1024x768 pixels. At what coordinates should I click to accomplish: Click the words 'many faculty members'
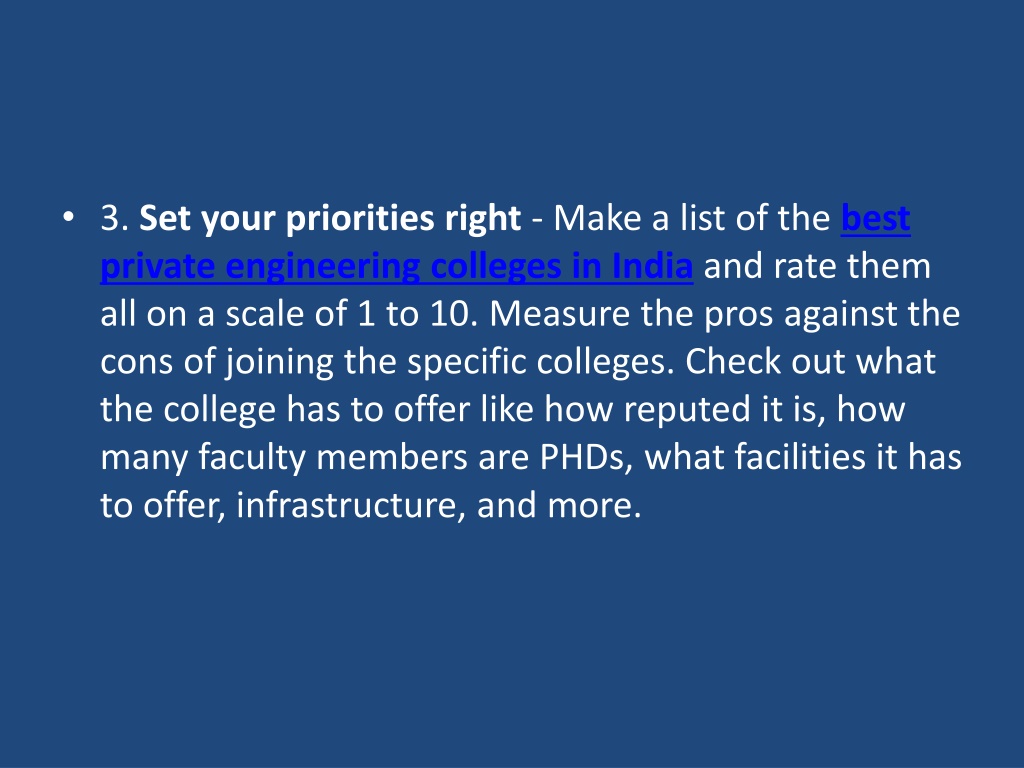(283, 458)
